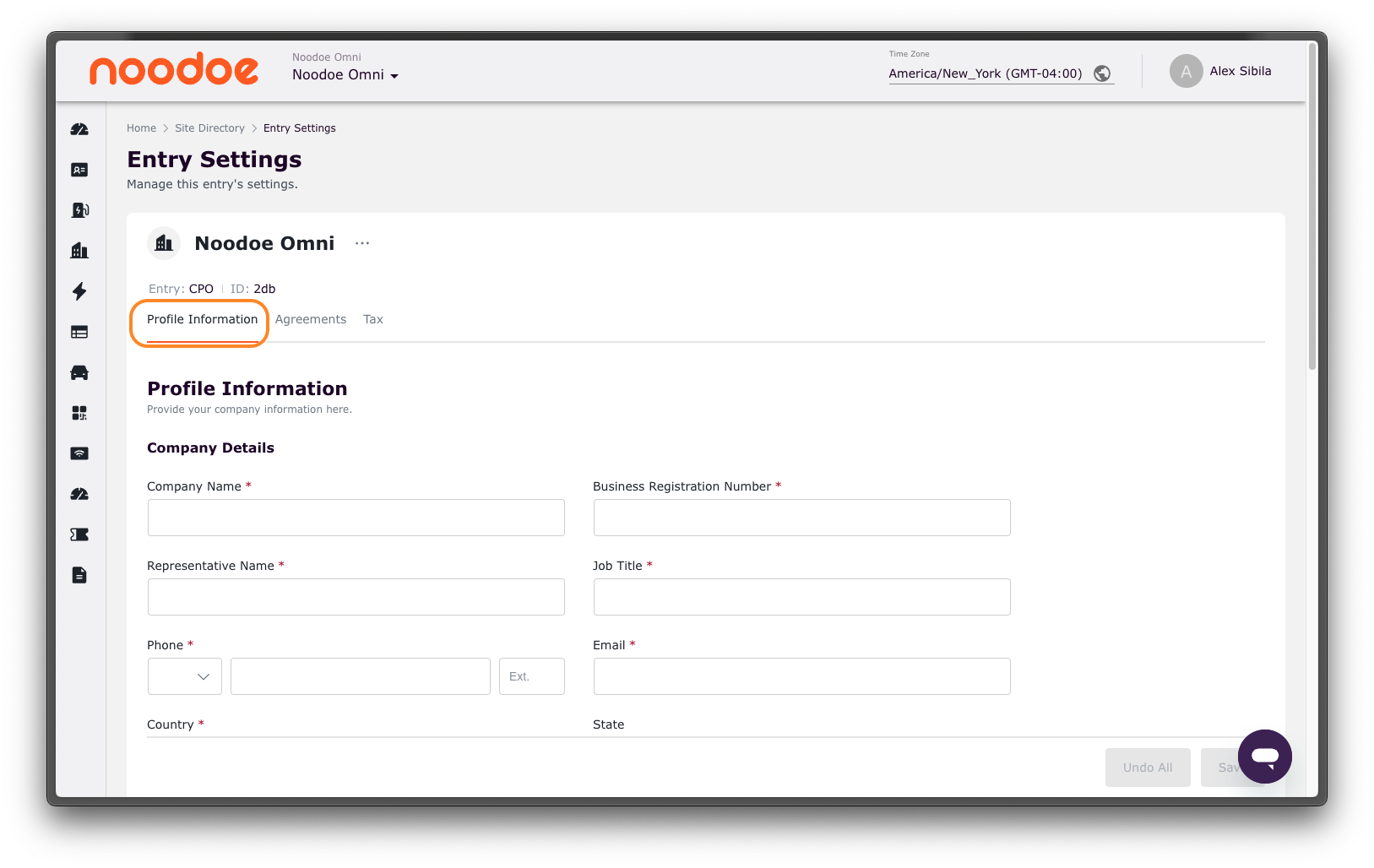Click the 'Company Details' heading
Image resolution: width=1374 pixels, height=868 pixels.
210,448
